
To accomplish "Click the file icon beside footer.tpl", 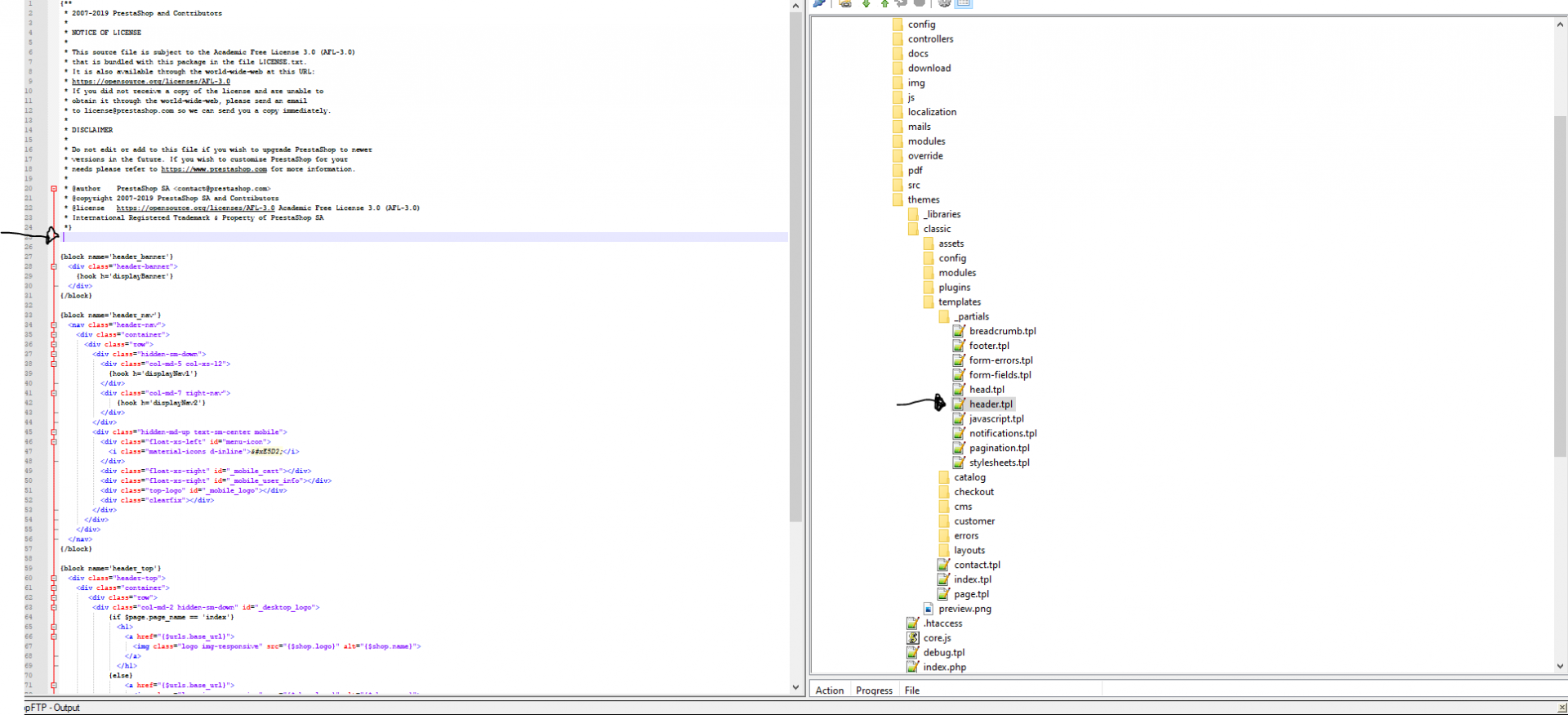I will pyautogui.click(x=960, y=346).
